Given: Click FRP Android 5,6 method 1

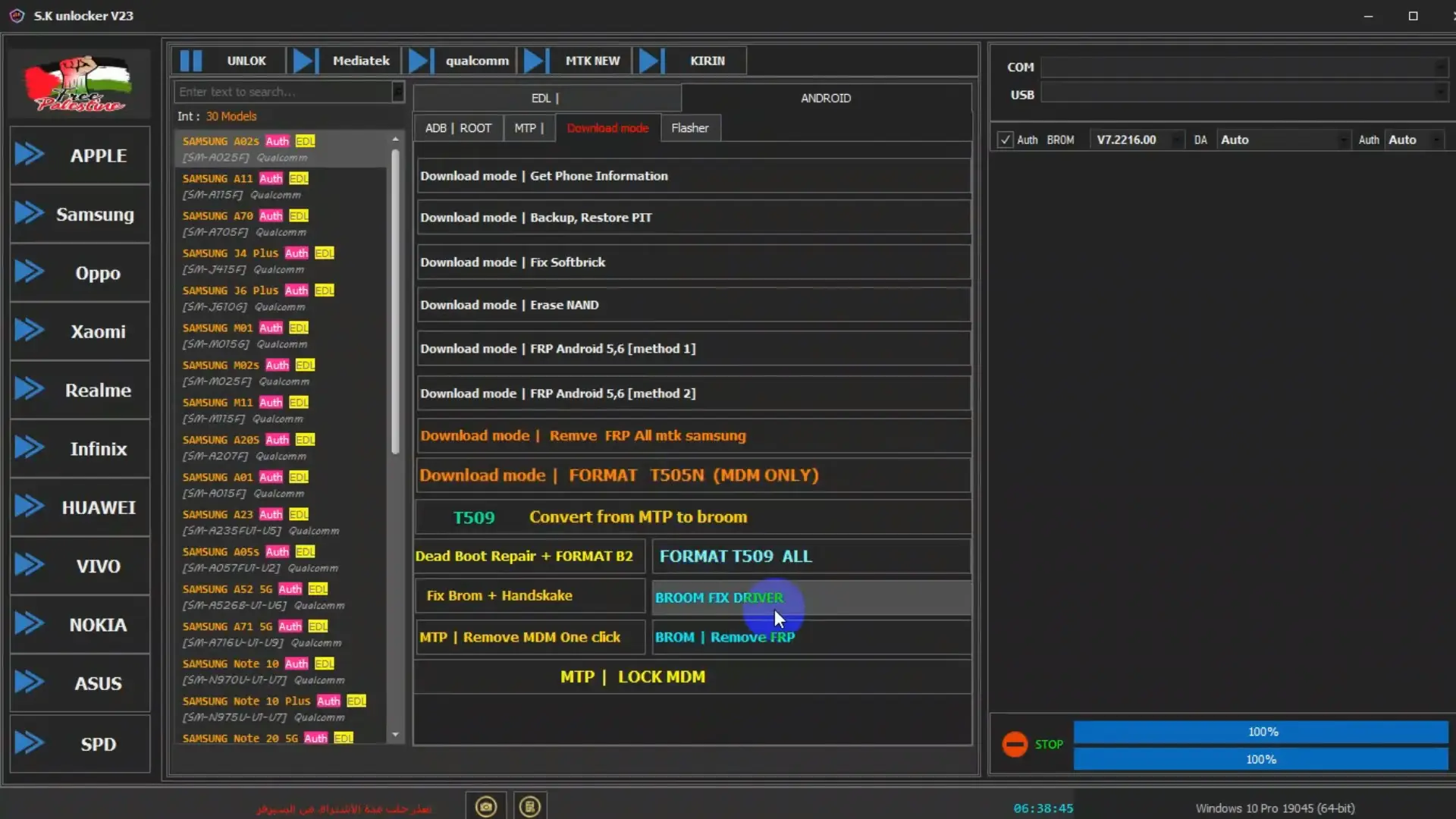Looking at the screenshot, I should (x=693, y=349).
